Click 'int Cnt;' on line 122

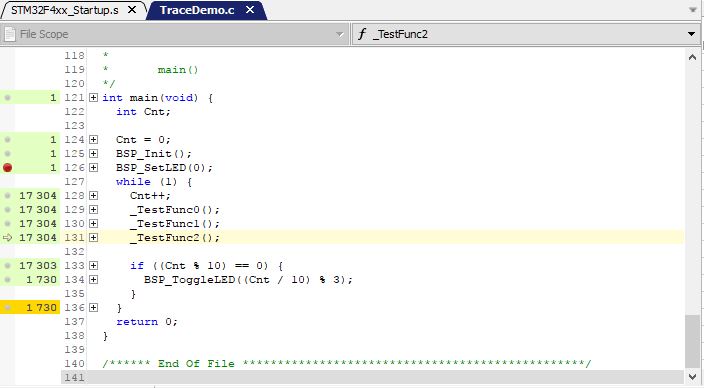(143, 111)
